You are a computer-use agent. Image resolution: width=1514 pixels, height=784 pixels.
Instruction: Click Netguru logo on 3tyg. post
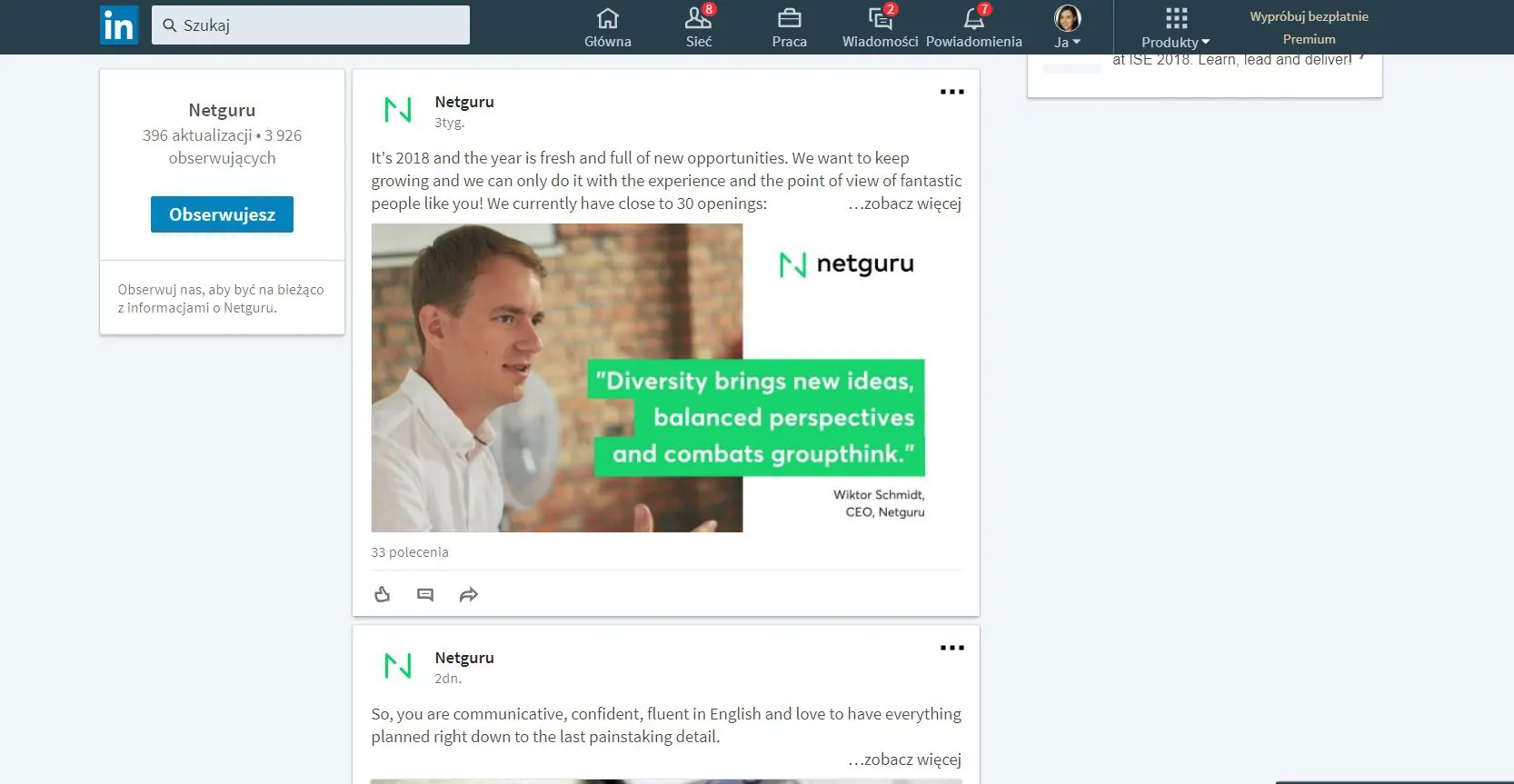pyautogui.click(x=398, y=110)
